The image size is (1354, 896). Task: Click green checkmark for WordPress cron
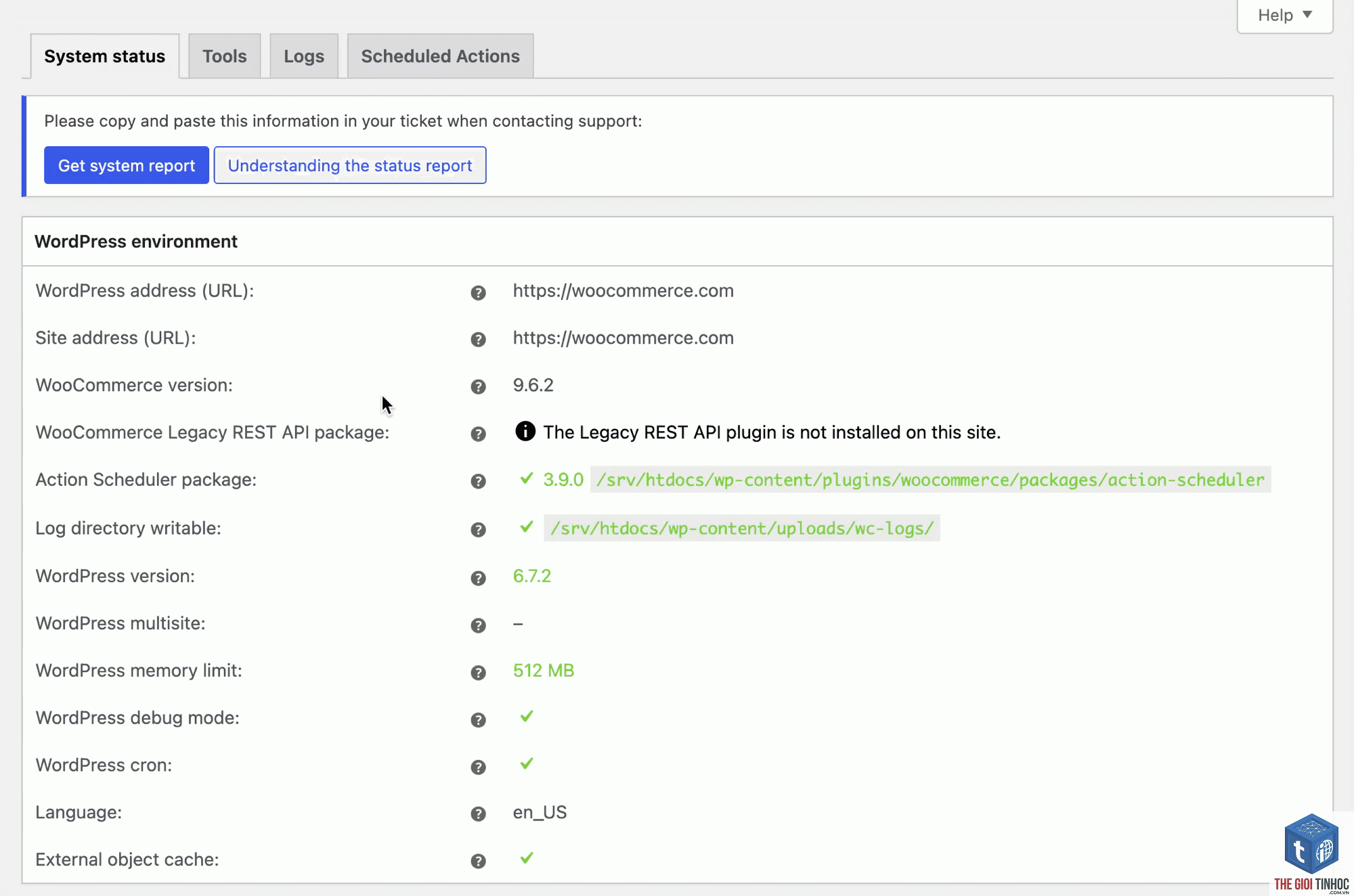coord(527,763)
